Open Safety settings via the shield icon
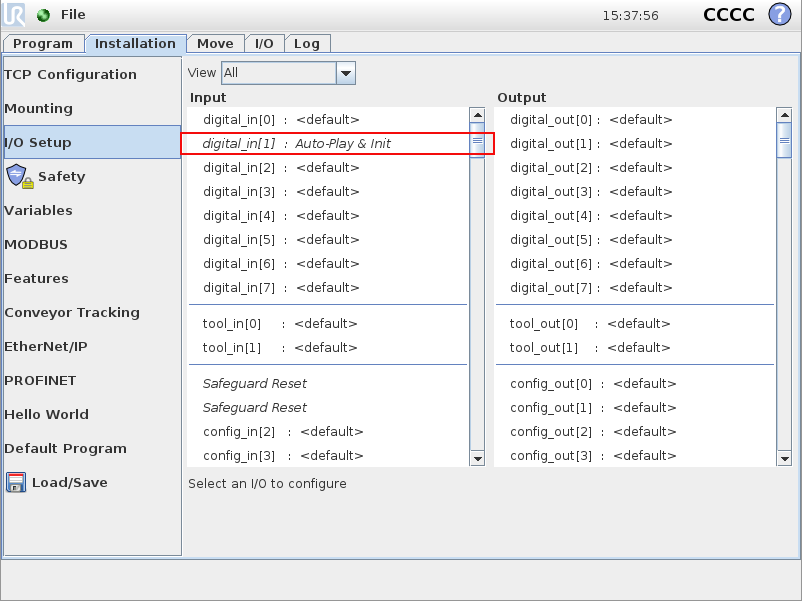This screenshot has height=601, width=802. 17,176
